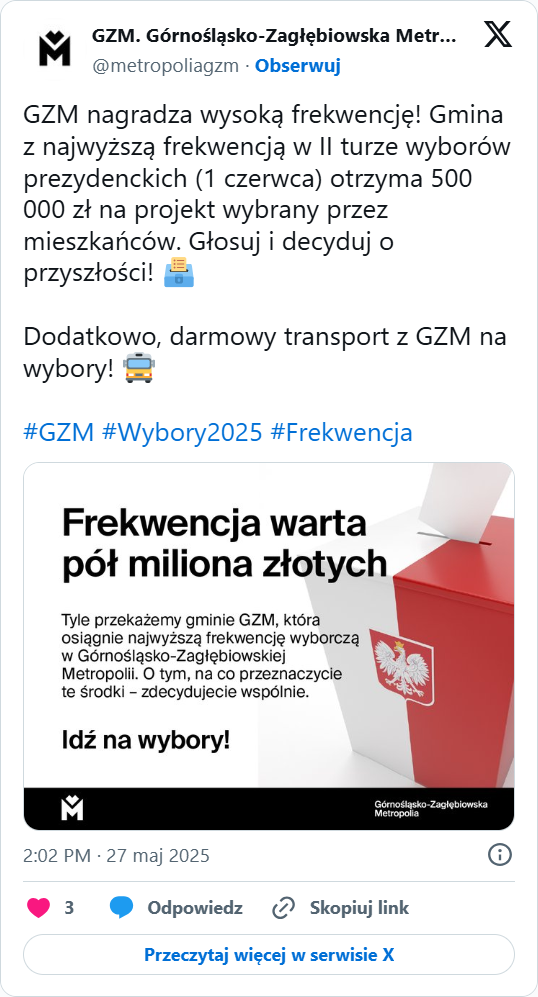Screen dimensions: 538x997
Task: Click the ballot box emoji
Action: [x=179, y=272]
